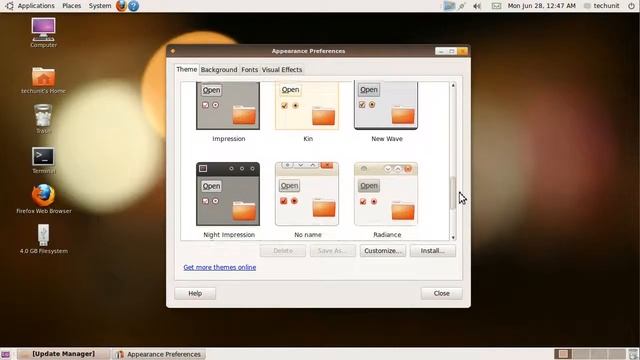The image size is (640, 360).
Task: Click the network indicator in top panel
Action: (462, 6)
